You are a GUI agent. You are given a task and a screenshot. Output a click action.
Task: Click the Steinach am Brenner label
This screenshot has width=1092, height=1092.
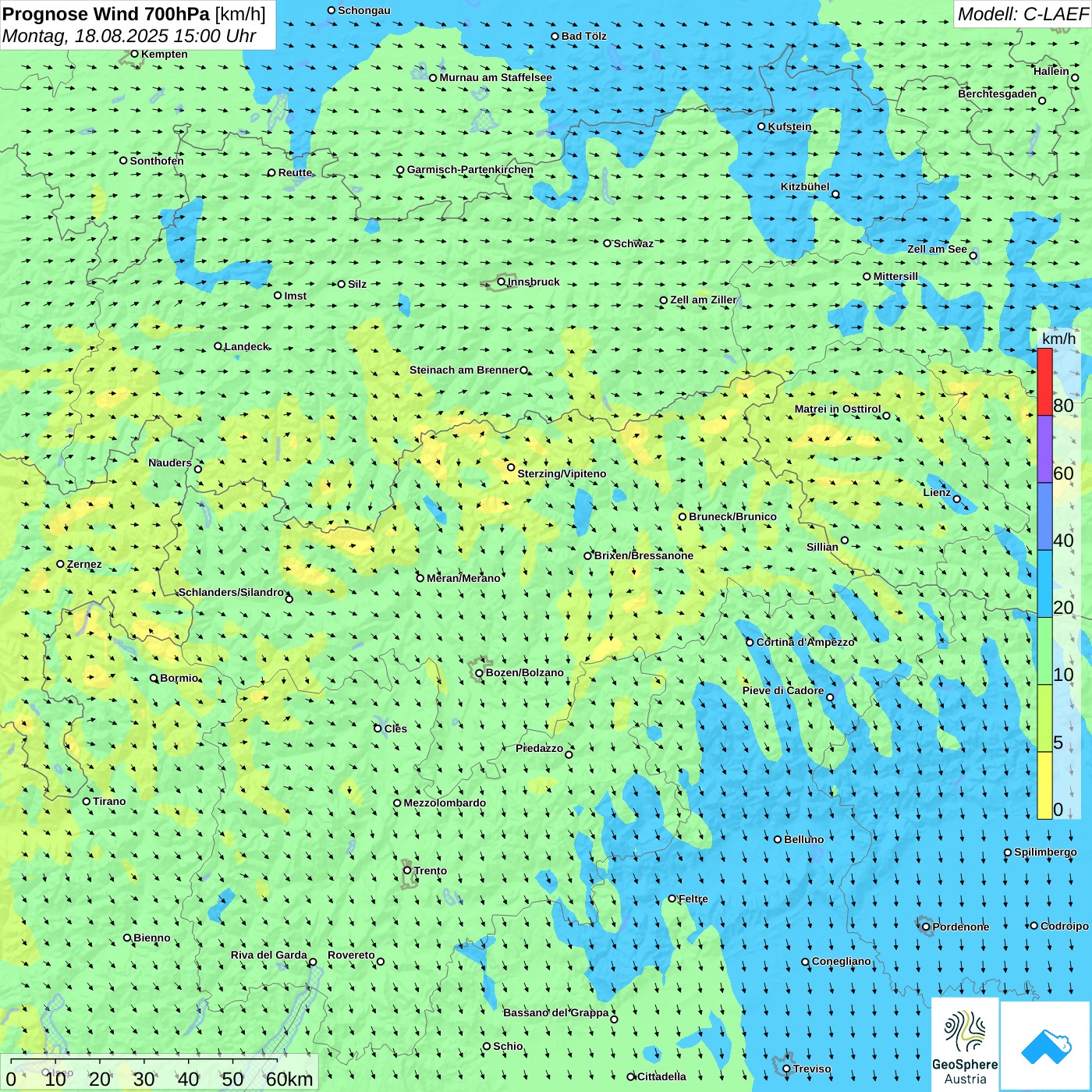click(x=464, y=370)
